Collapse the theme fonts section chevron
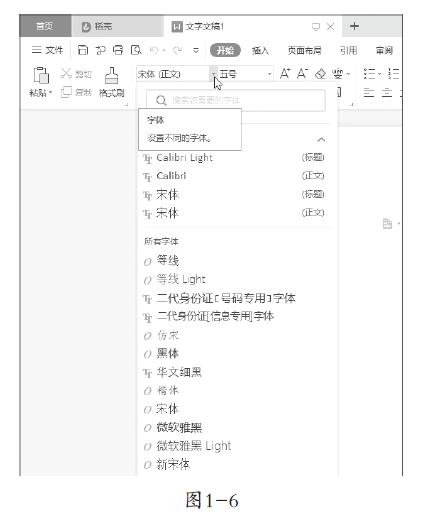Image resolution: width=423 pixels, height=516 pixels. (321, 139)
